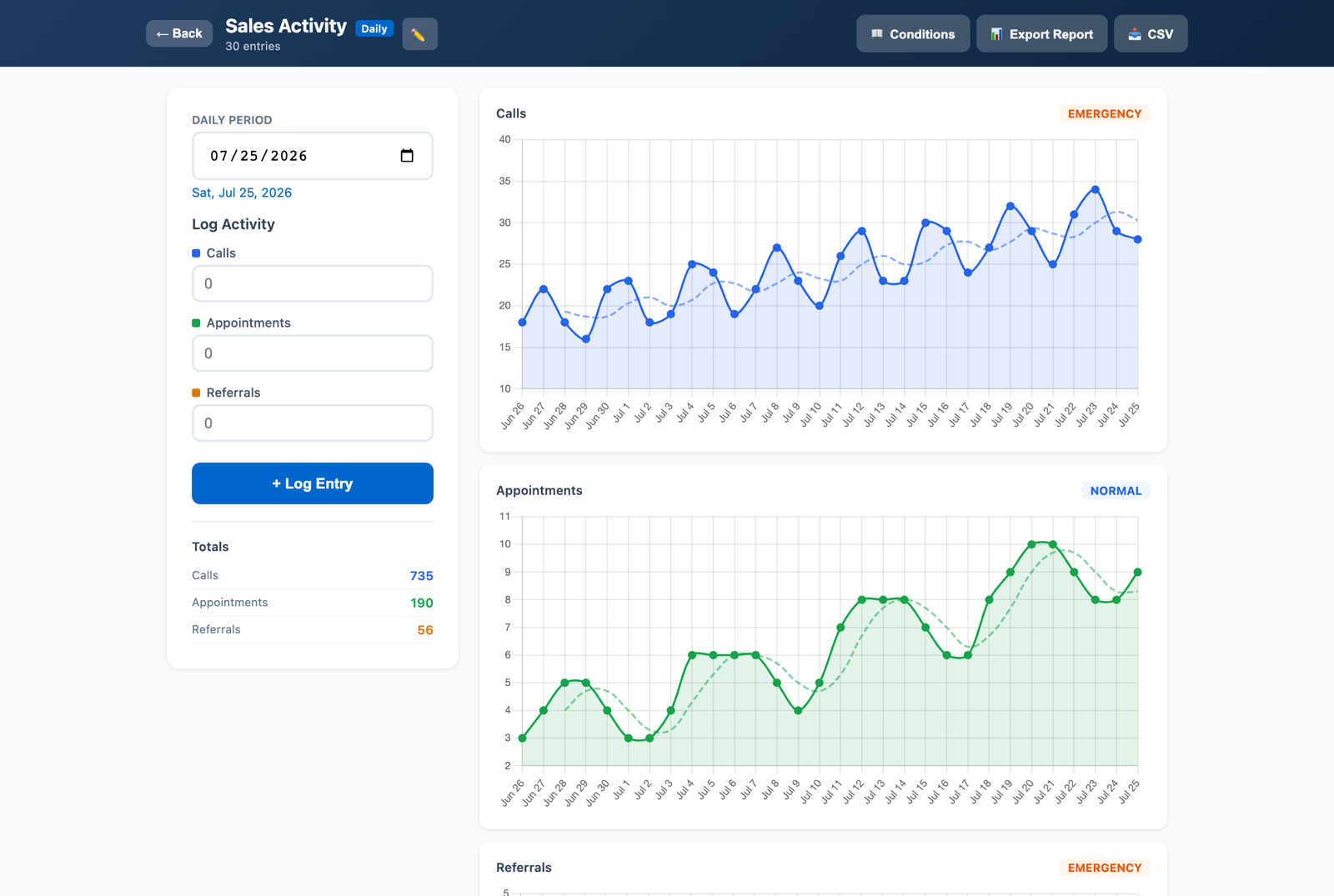The width and height of the screenshot is (1334, 896).
Task: Click Export Report button
Action: click(1042, 34)
